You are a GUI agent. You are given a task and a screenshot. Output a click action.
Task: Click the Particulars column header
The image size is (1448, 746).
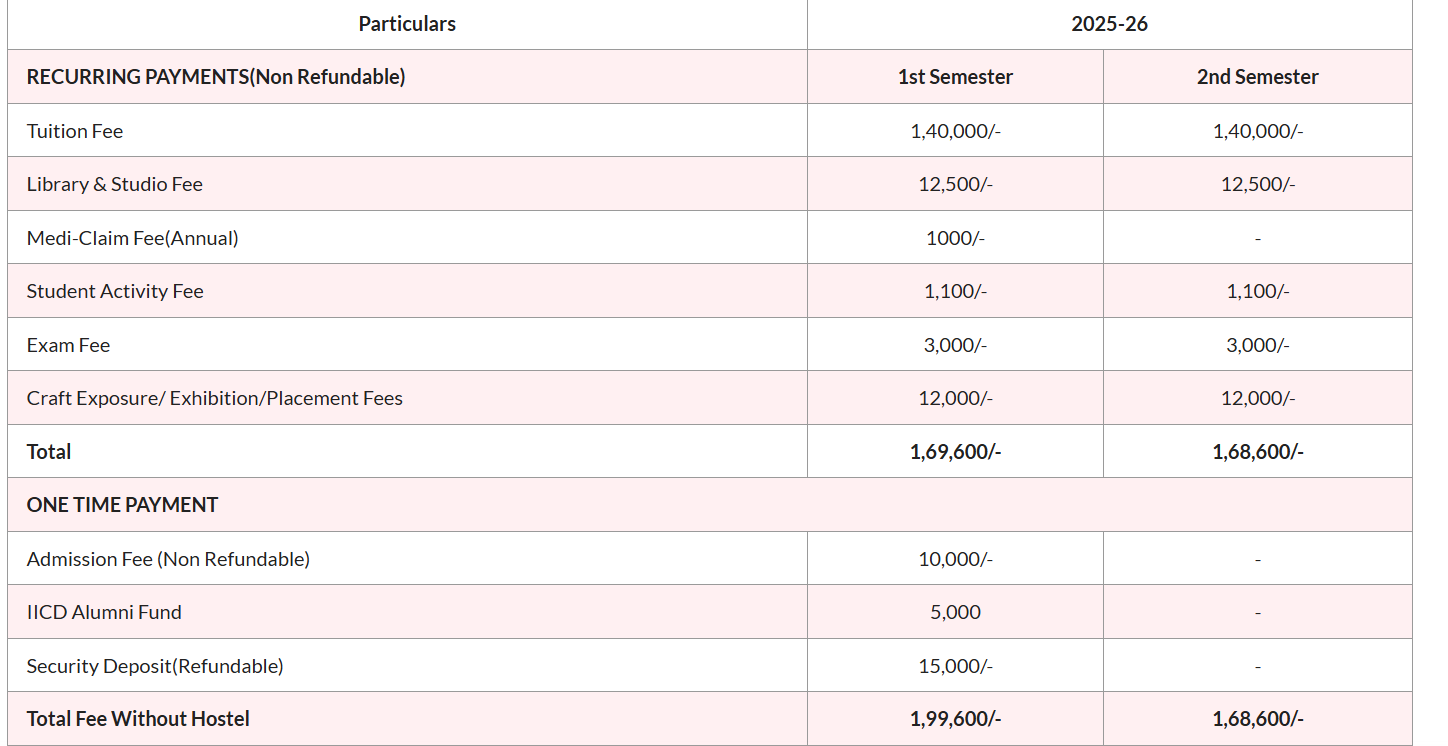coord(407,24)
